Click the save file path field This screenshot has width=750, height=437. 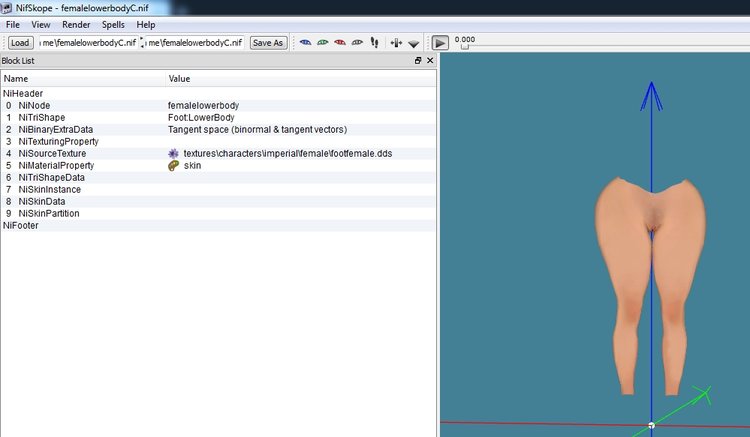[195, 43]
